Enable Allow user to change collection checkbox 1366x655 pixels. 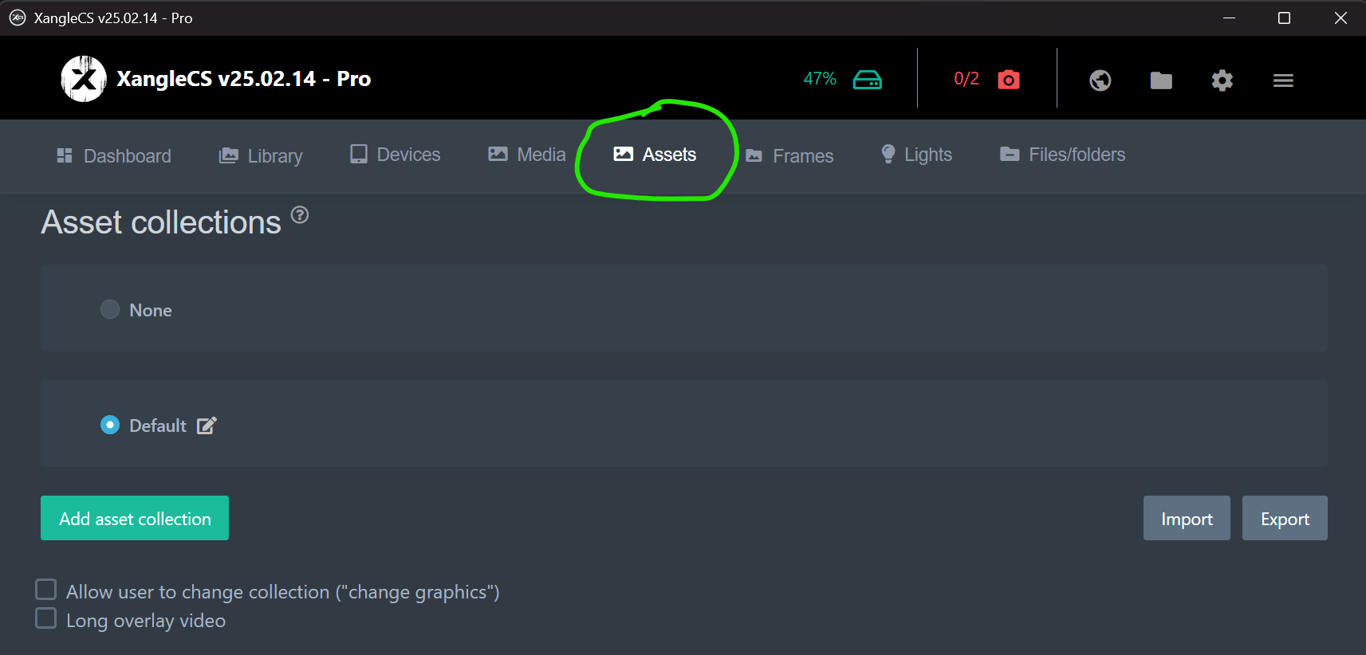coord(46,590)
